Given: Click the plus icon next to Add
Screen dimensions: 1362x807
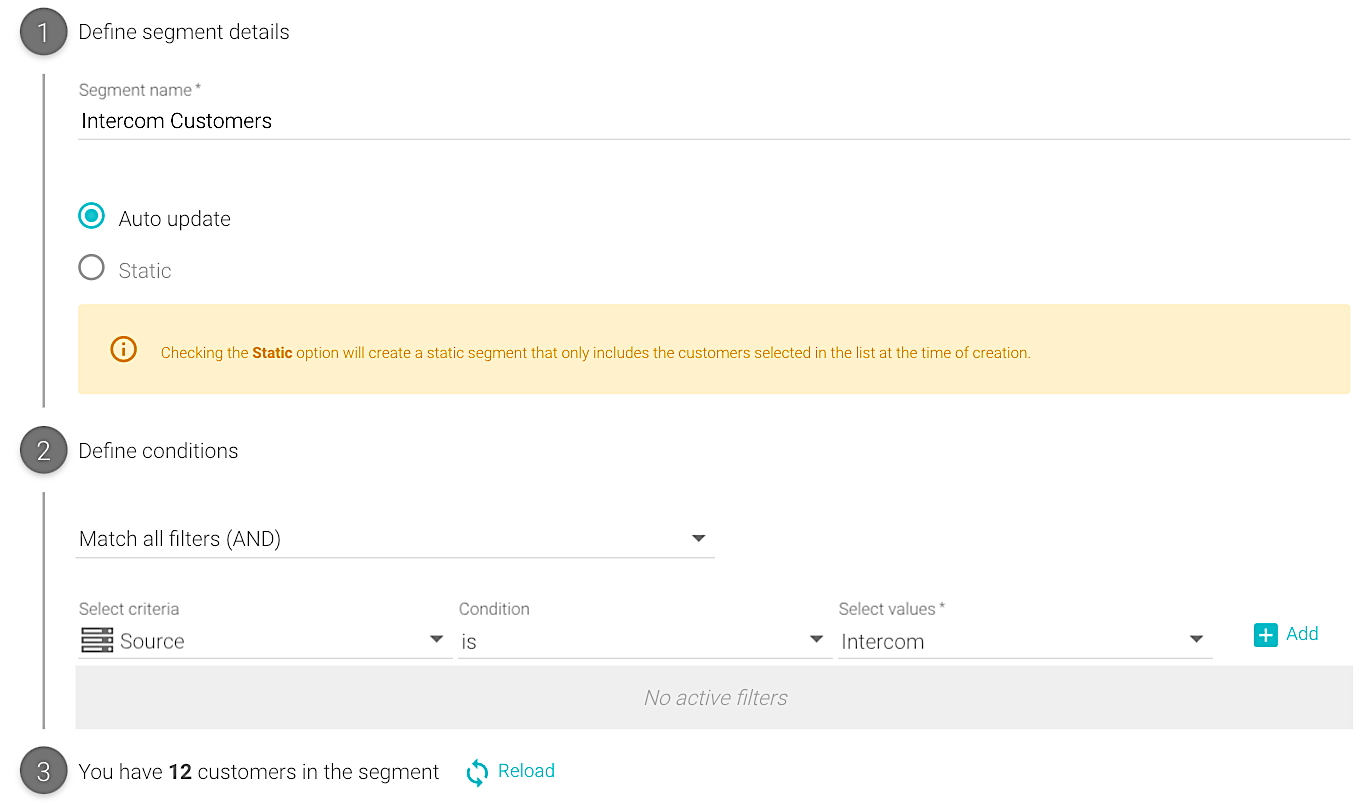Looking at the screenshot, I should pyautogui.click(x=1265, y=635).
